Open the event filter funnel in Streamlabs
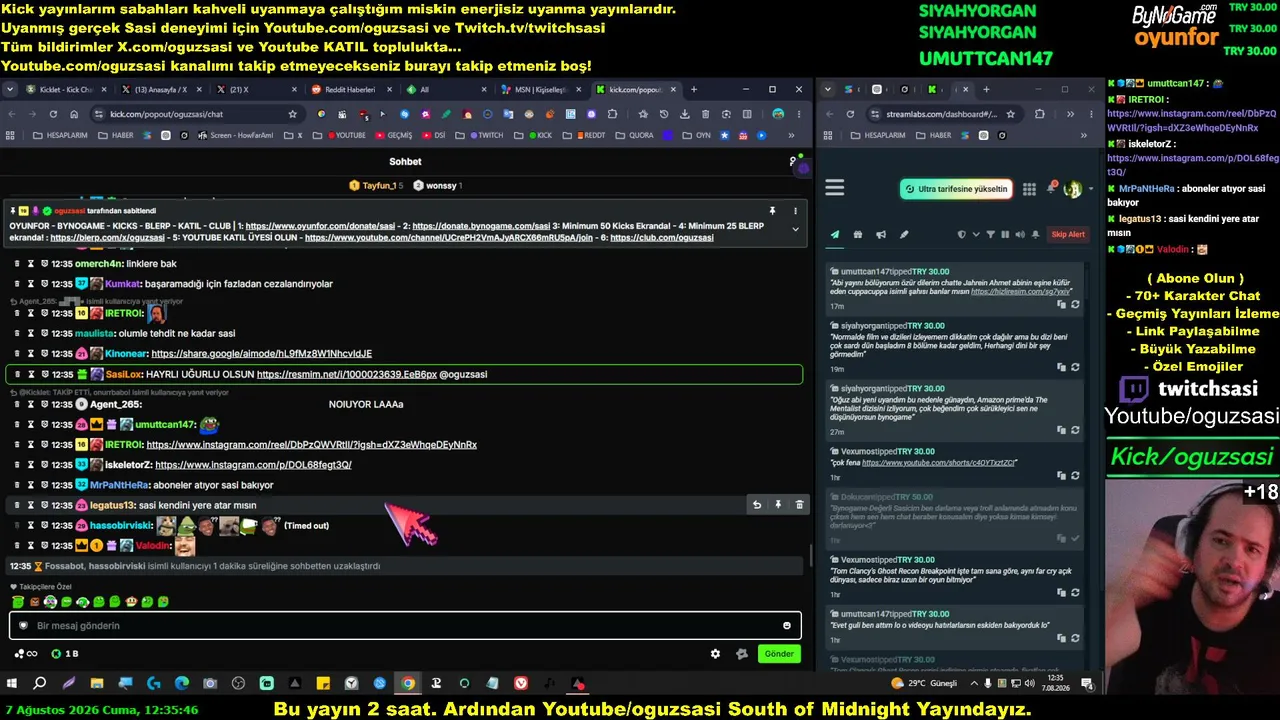The height and width of the screenshot is (720, 1280). 991,235
